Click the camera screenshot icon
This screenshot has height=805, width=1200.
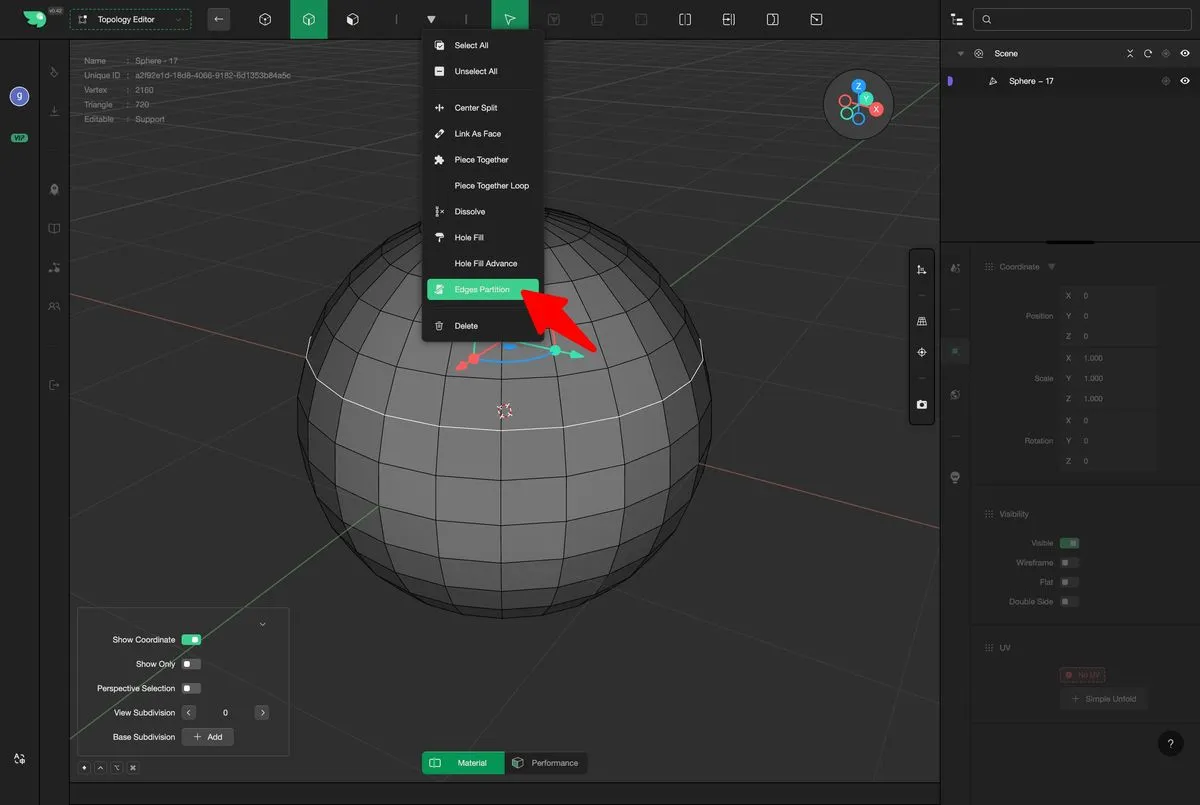(x=921, y=405)
